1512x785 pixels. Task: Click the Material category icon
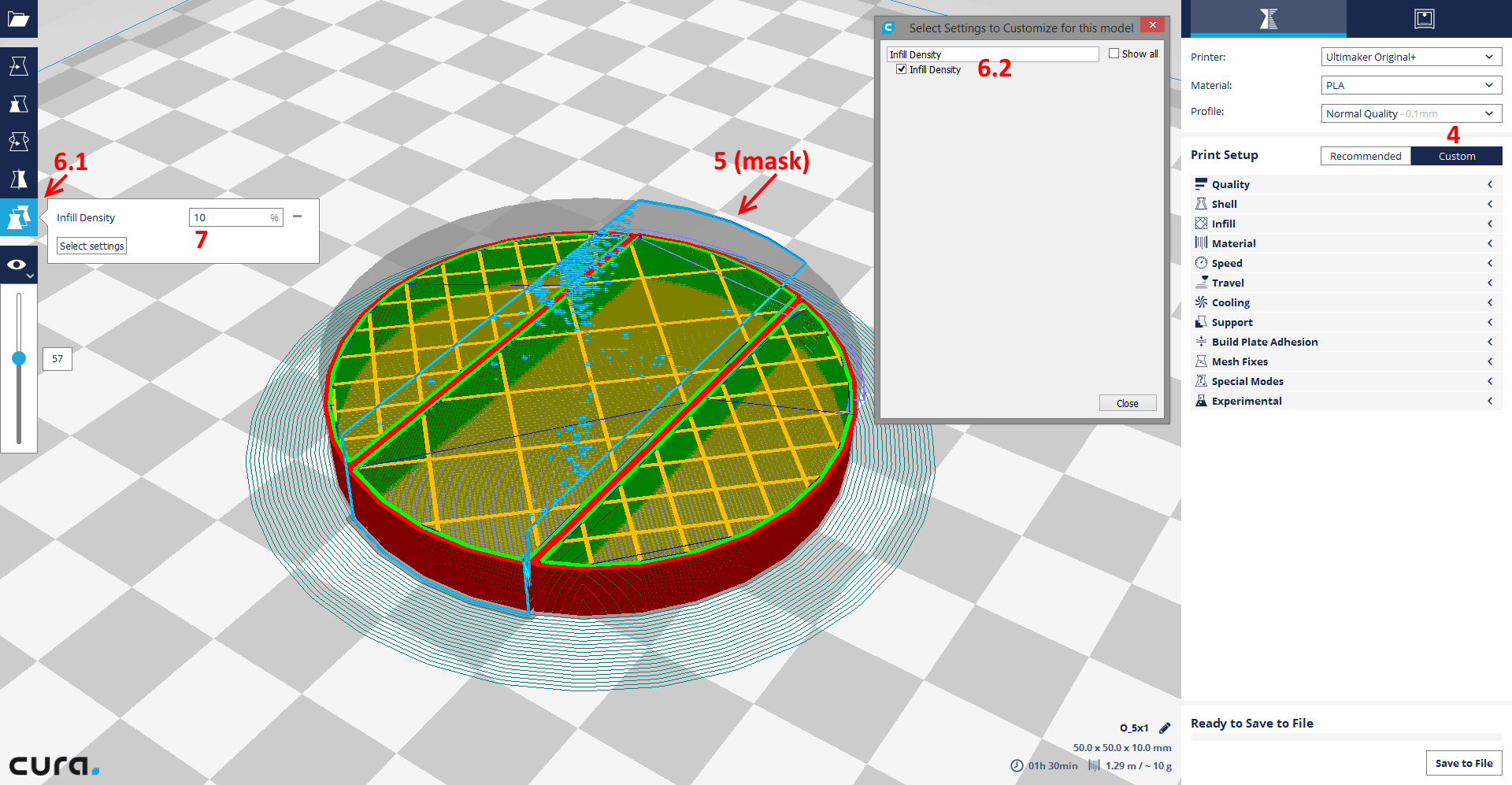pos(1201,243)
